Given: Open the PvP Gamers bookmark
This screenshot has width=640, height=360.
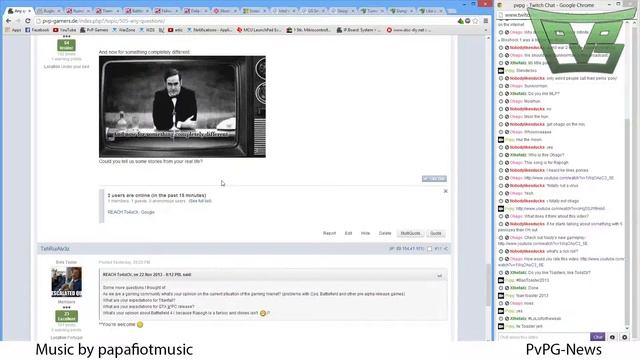Looking at the screenshot, I should click(x=94, y=30).
